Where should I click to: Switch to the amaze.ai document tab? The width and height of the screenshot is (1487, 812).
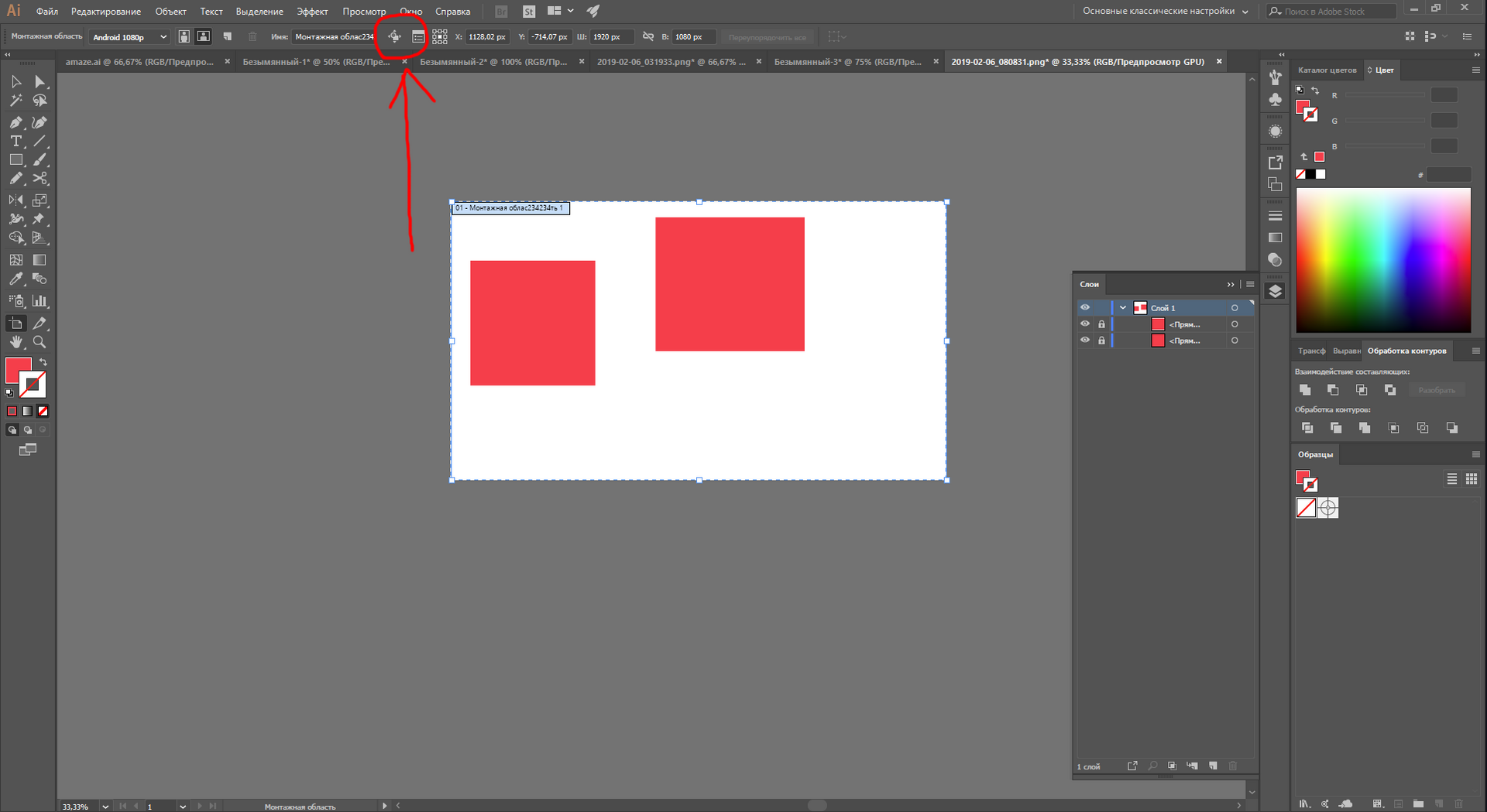coord(139,61)
